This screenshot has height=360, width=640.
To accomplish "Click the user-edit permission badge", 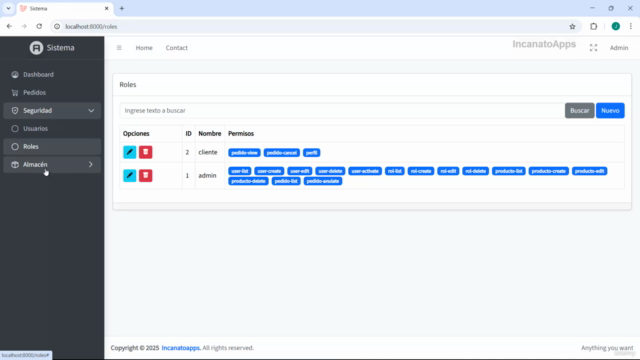I will (300, 171).
